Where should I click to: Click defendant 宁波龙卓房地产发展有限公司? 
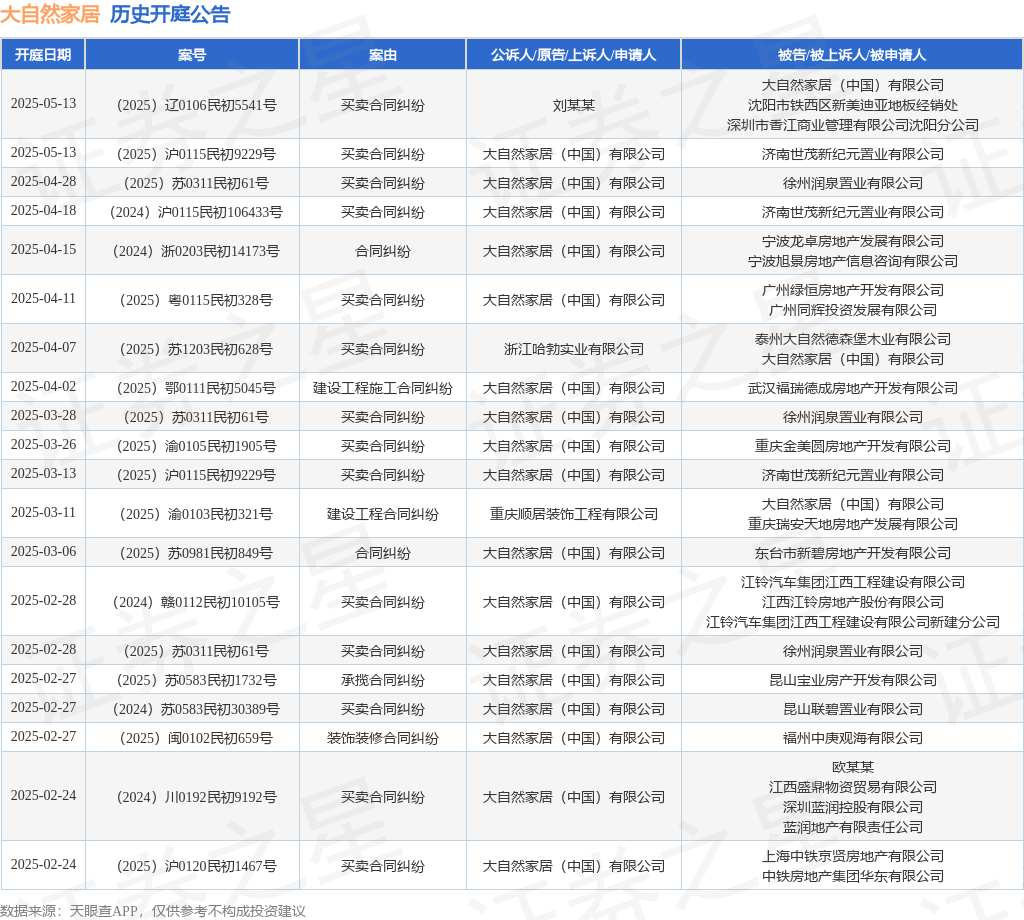(x=852, y=242)
